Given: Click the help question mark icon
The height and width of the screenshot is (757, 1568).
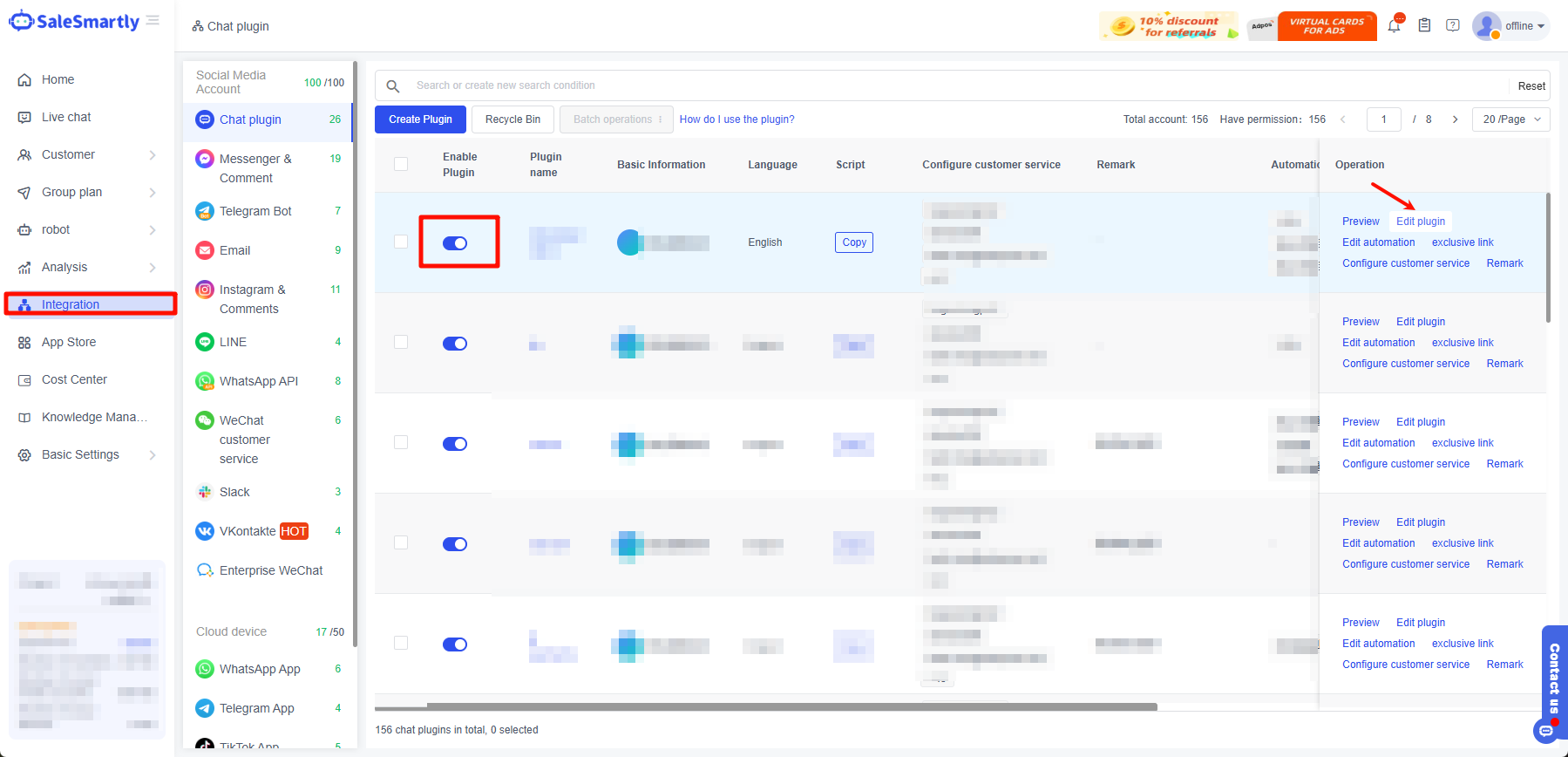Looking at the screenshot, I should coord(1453,25).
